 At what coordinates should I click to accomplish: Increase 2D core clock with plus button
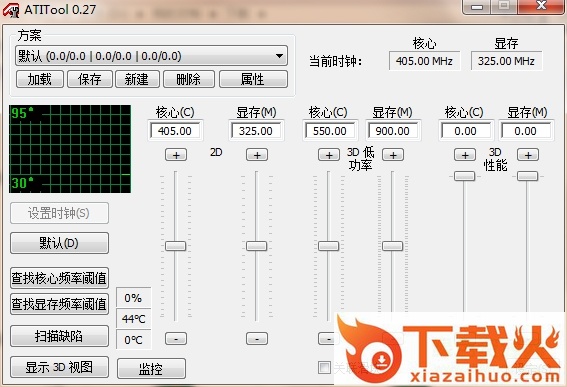pos(176,155)
